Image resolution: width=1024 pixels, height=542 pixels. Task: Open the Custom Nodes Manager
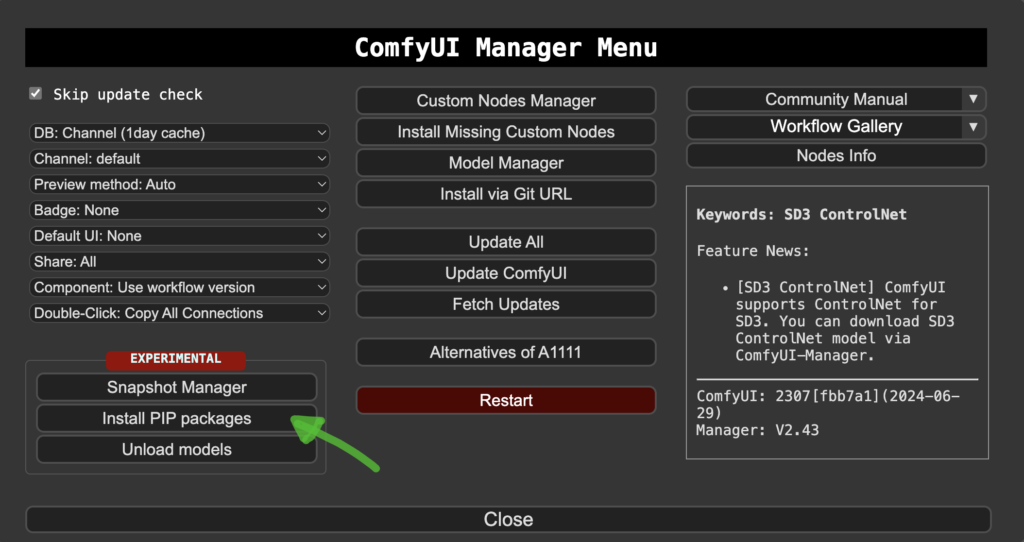click(x=506, y=100)
